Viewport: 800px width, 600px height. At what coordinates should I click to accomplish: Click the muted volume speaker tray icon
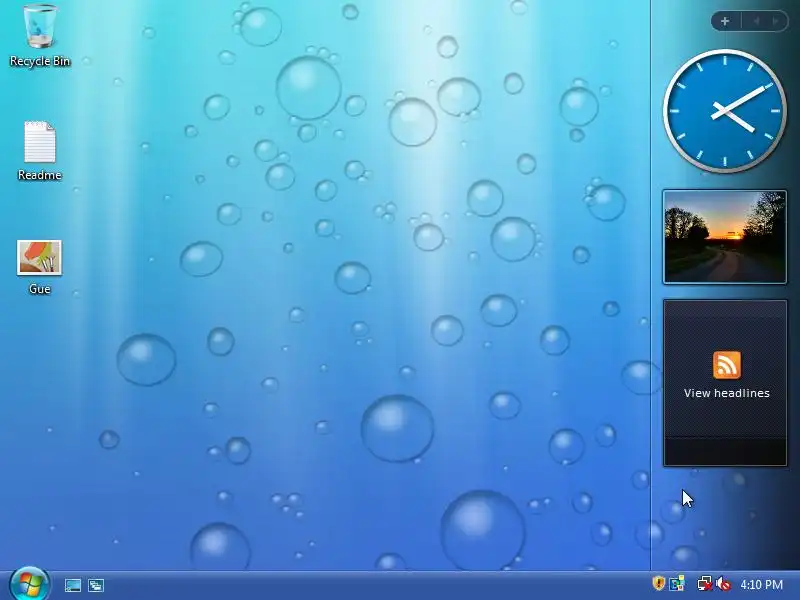[x=723, y=584]
